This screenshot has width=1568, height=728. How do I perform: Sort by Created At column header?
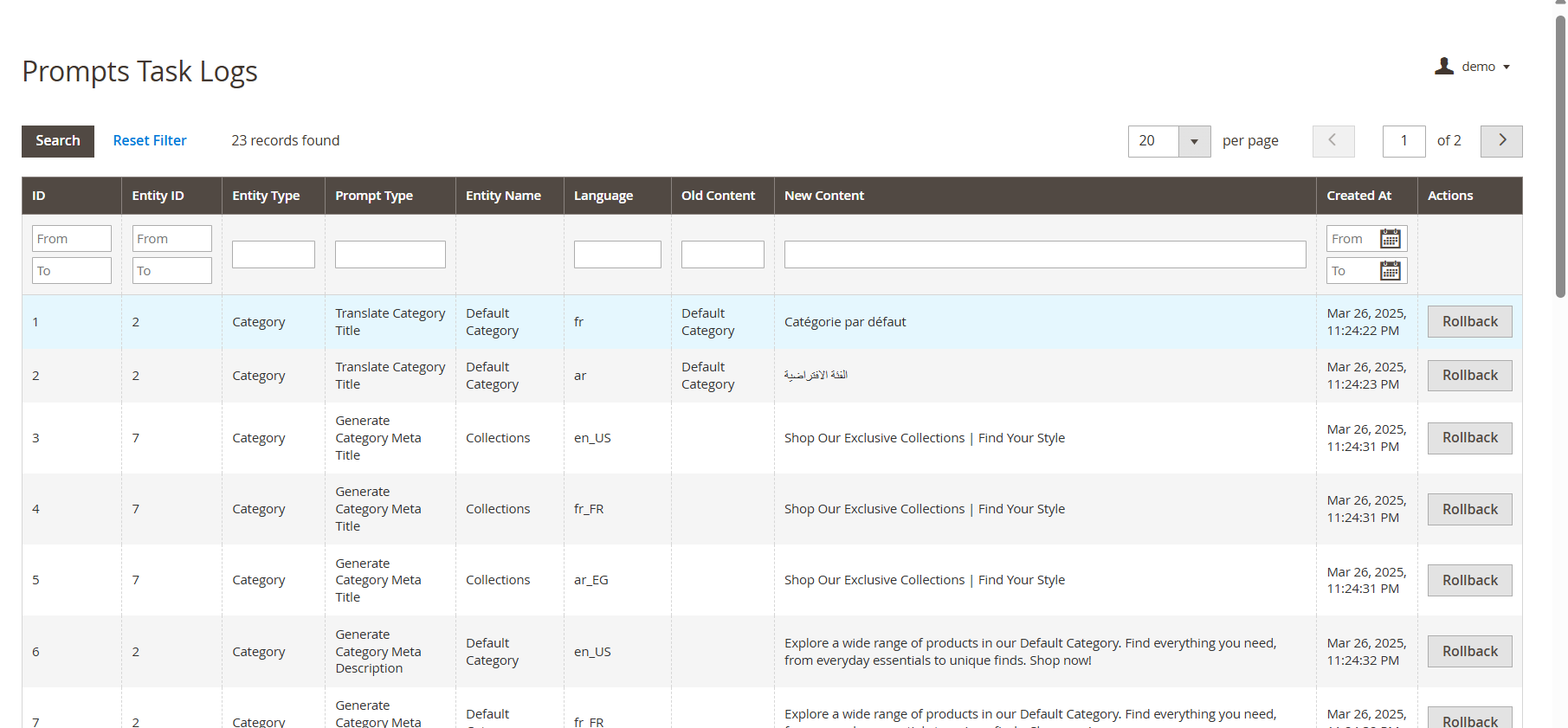tap(1367, 196)
